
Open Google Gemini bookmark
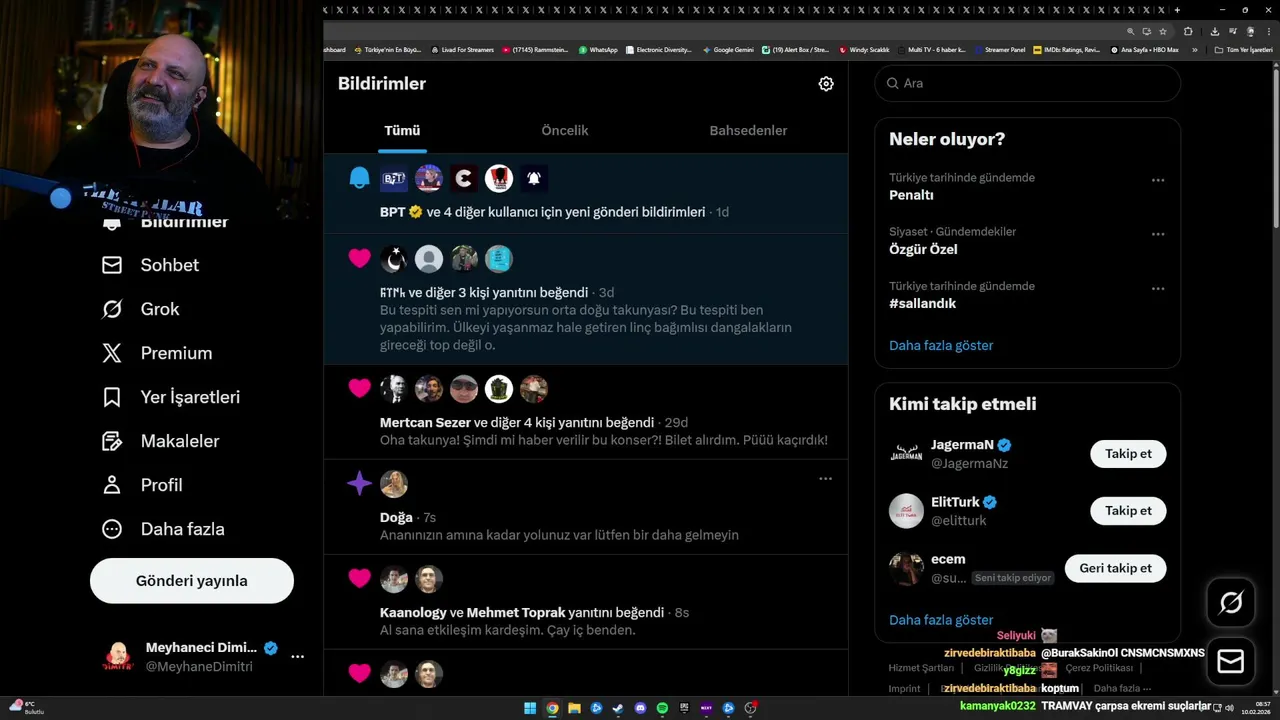pyautogui.click(x=728, y=50)
